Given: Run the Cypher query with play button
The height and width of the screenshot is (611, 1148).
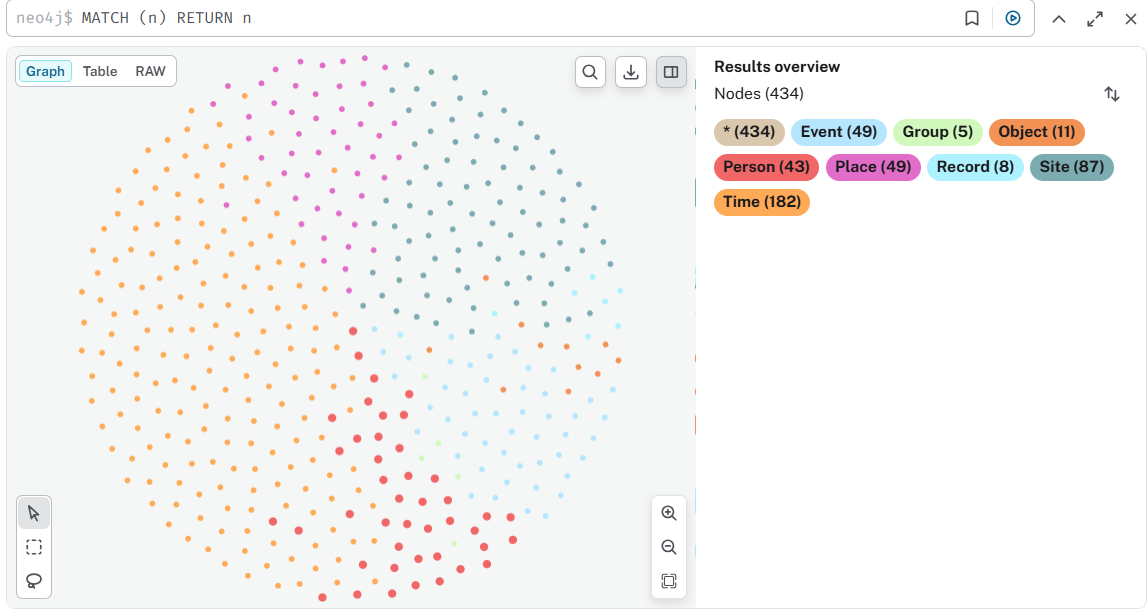Looking at the screenshot, I should click(1013, 18).
